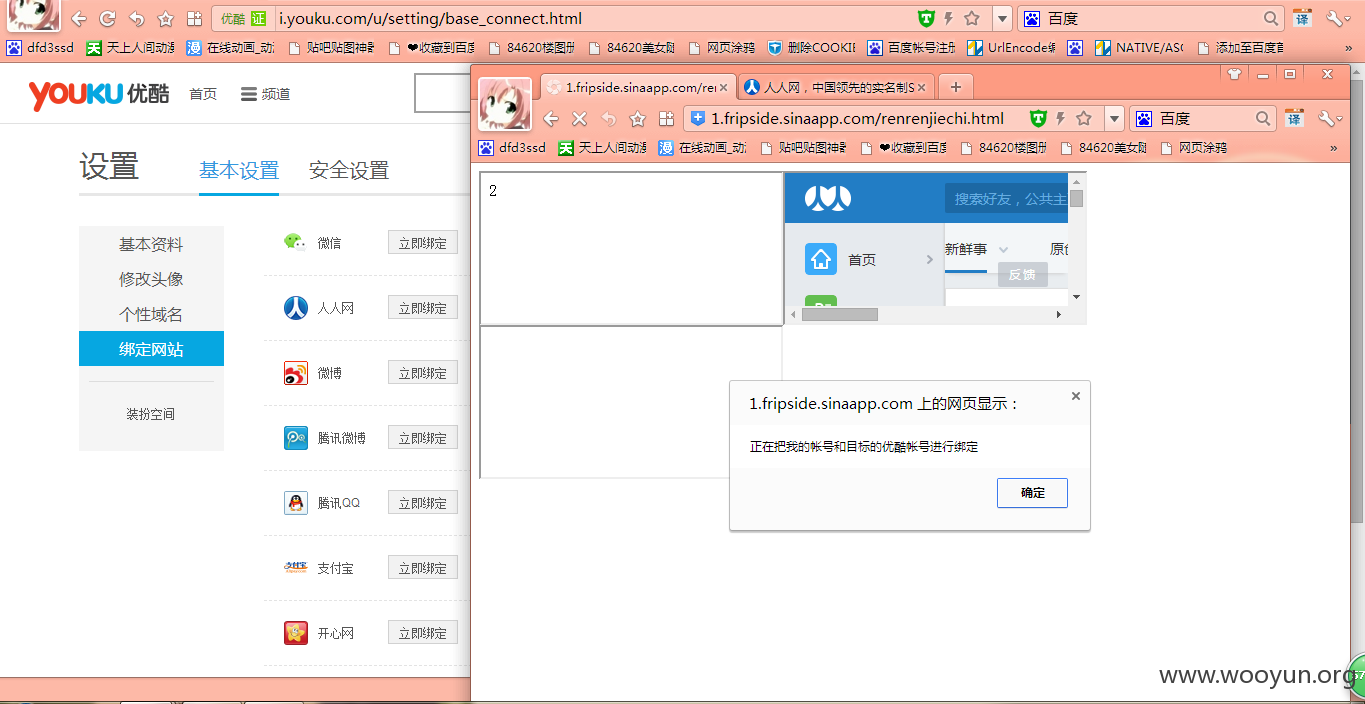Screen dimensions: 1365x704
Task: Click the green shield icon beside the Youku URL
Action: [x=926, y=18]
